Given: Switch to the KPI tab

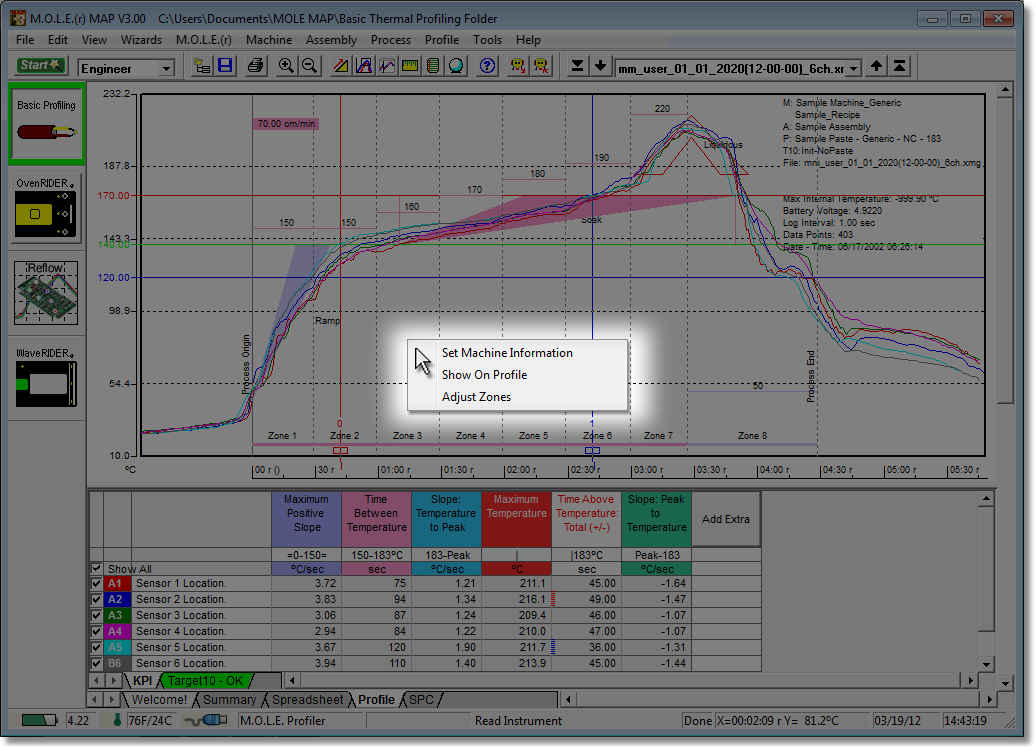Looking at the screenshot, I should [x=142, y=680].
